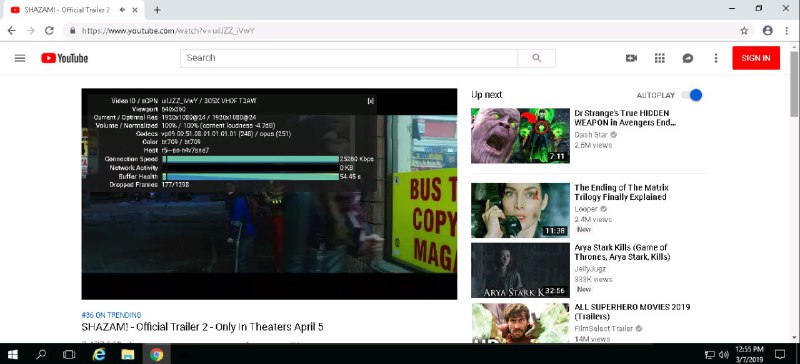Open the Chrome profile avatar

(x=767, y=31)
